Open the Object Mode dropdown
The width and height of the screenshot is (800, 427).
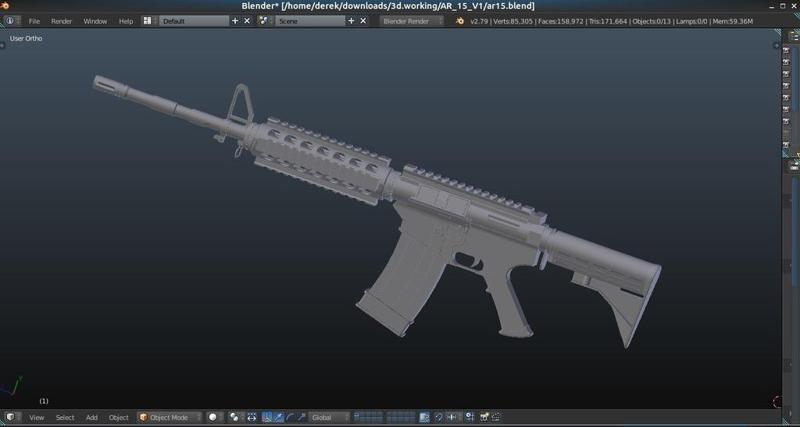pos(169,417)
